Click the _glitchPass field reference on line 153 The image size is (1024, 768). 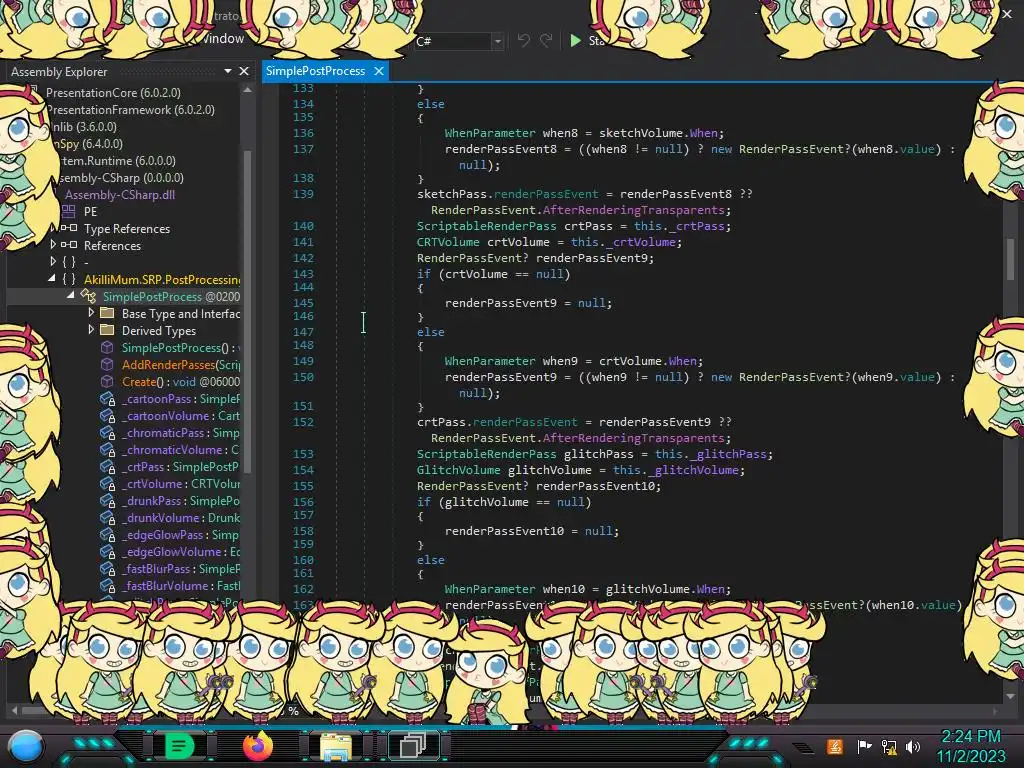coord(731,454)
